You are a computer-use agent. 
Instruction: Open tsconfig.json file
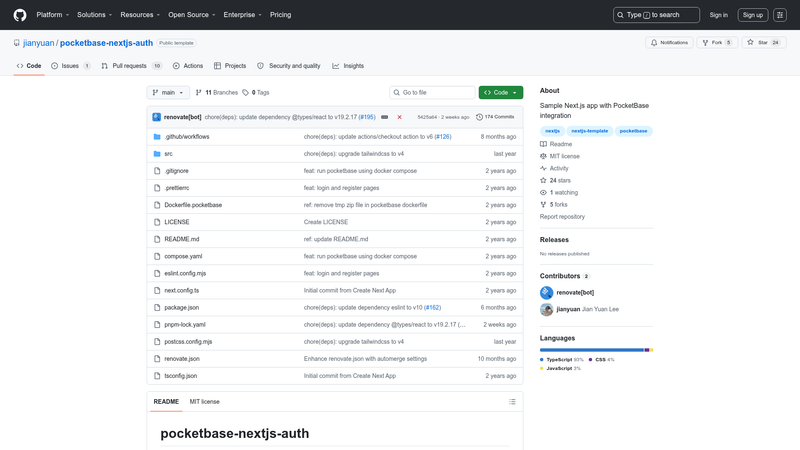point(181,376)
